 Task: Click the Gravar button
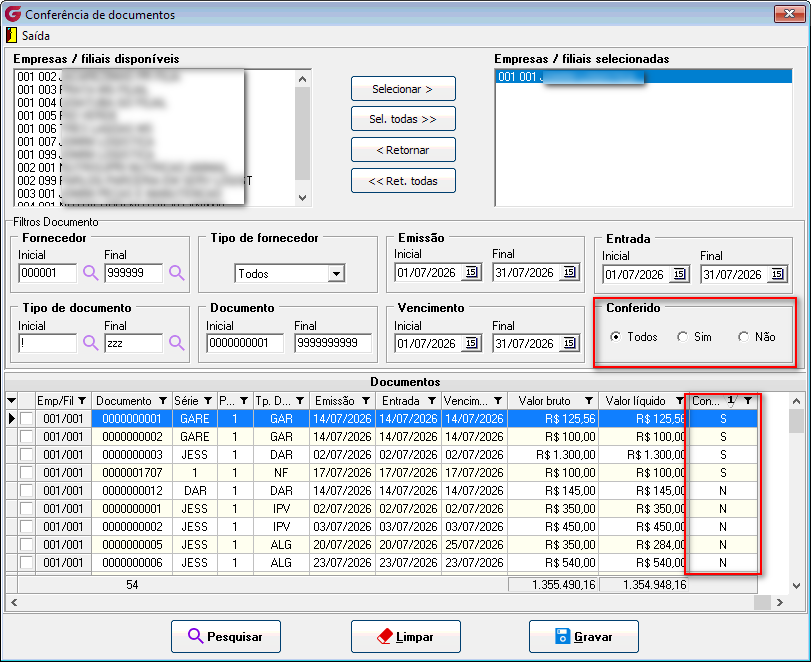click(583, 636)
